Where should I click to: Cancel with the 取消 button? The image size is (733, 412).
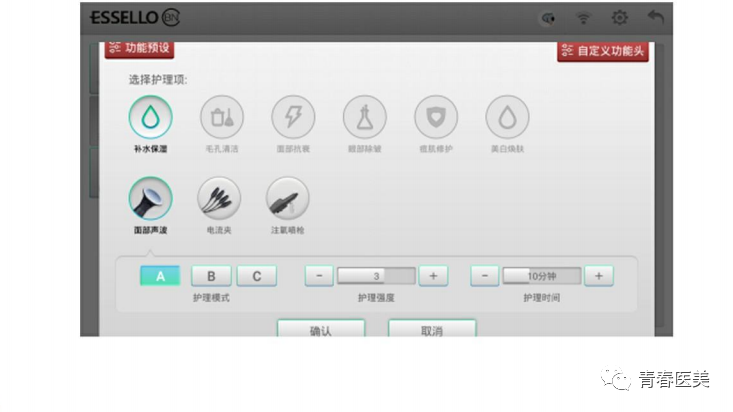click(432, 328)
